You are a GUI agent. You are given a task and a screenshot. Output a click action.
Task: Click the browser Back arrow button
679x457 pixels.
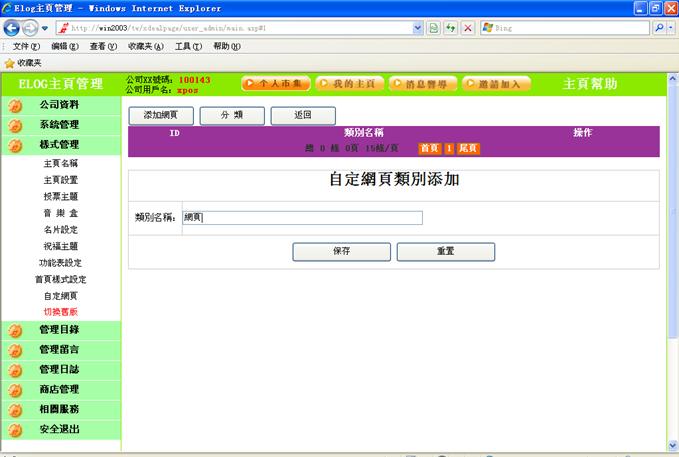(13, 28)
